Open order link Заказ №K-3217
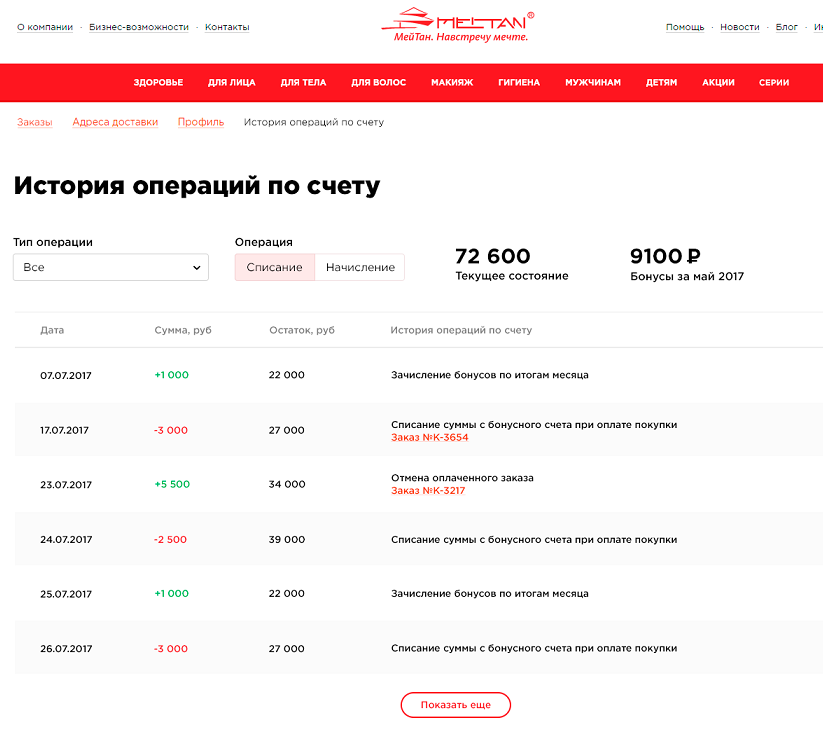824x735 pixels. tap(428, 491)
